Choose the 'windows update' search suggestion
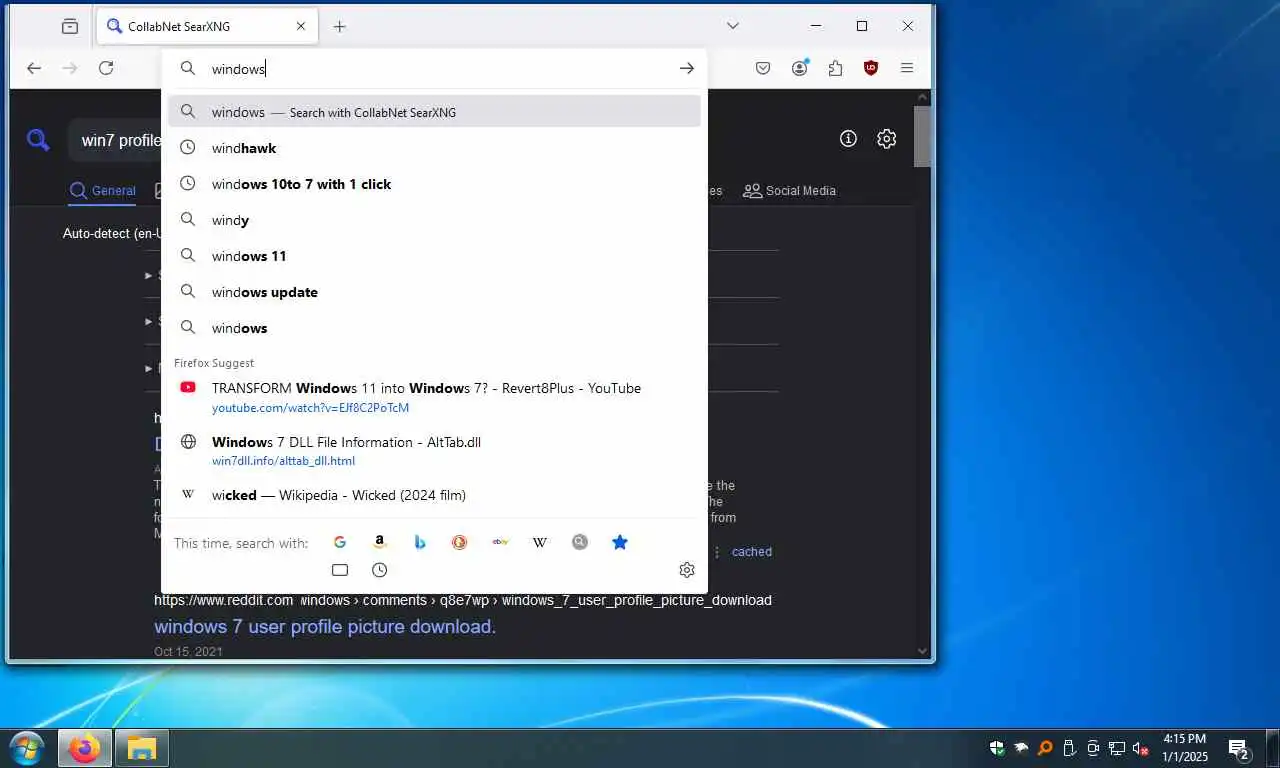 434,292
